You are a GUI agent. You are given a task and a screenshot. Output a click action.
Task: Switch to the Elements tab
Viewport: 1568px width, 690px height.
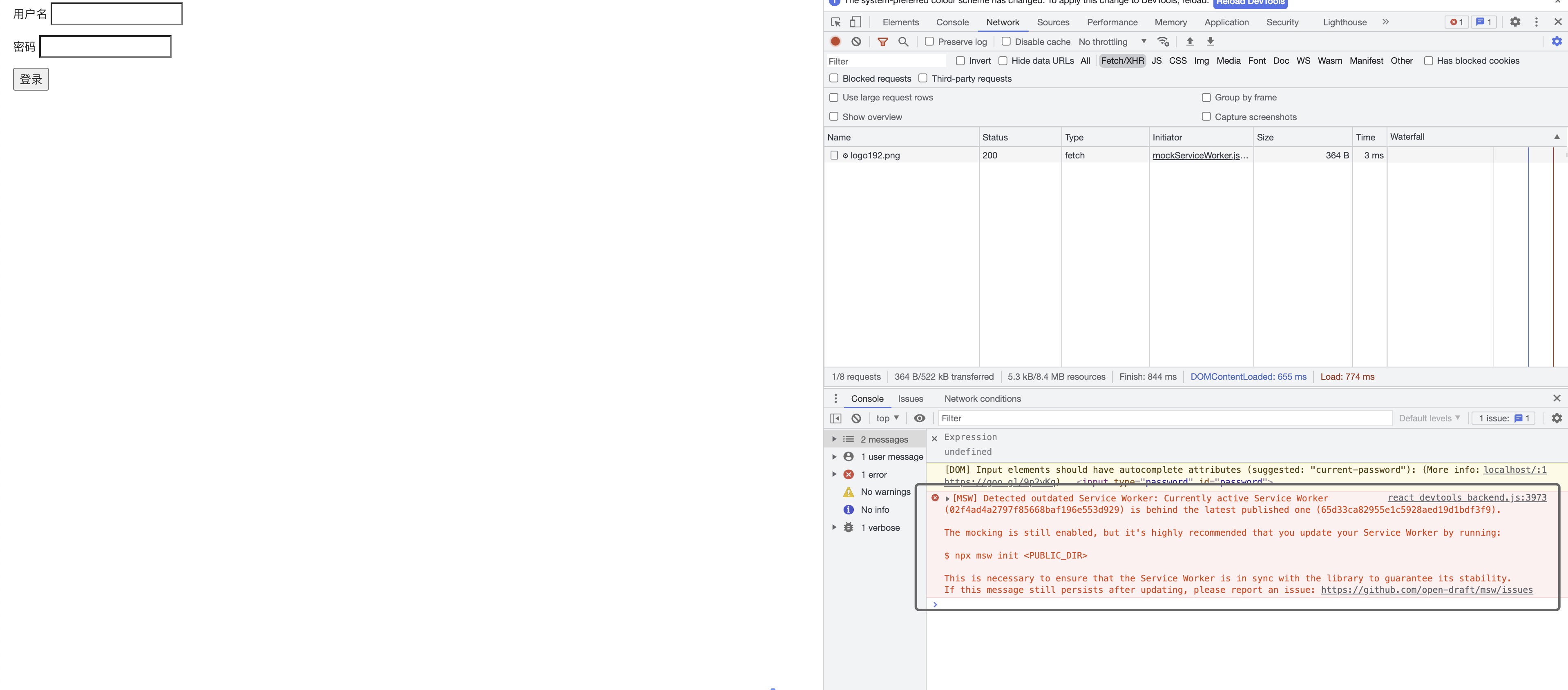[x=900, y=22]
